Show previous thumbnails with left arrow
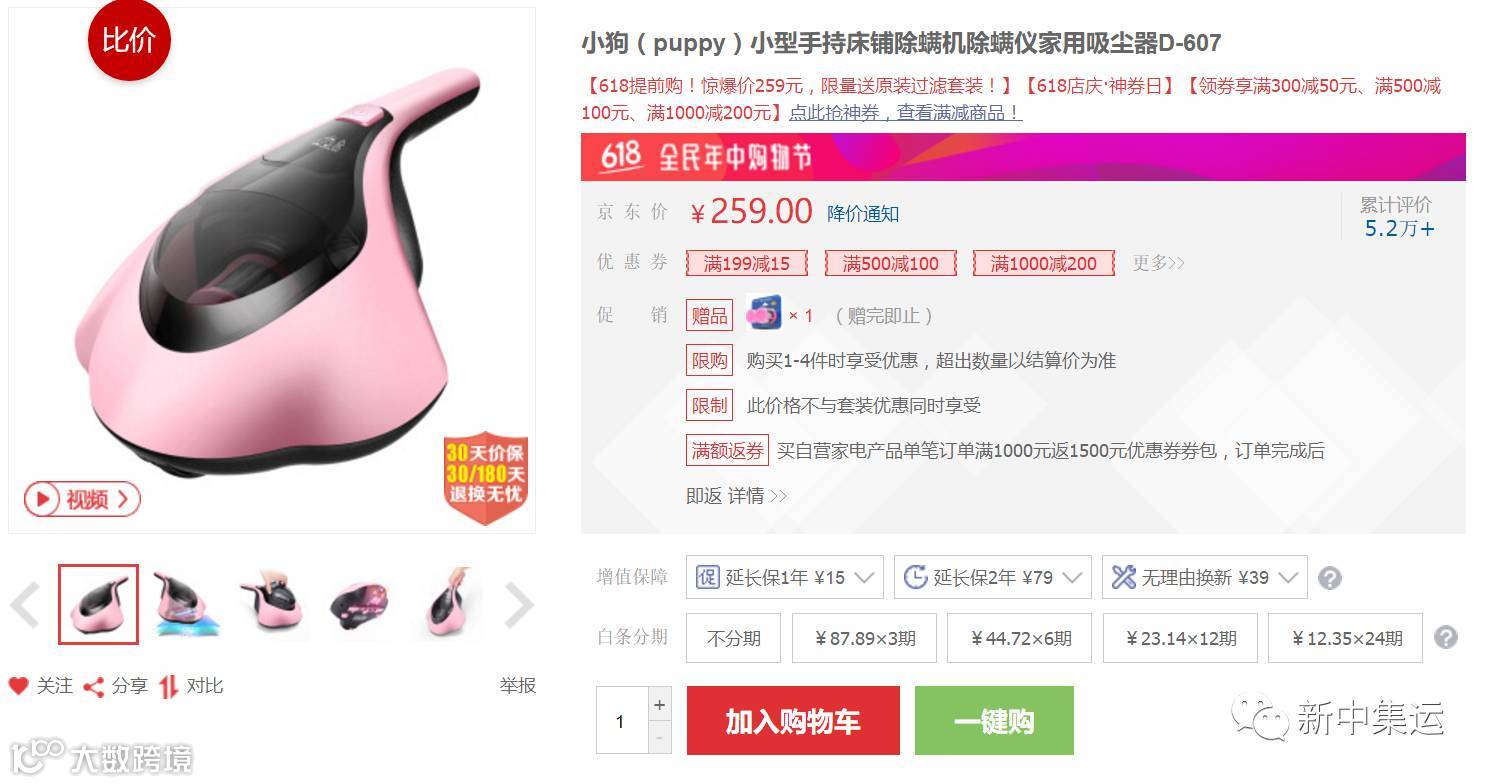The image size is (1493, 784). 25,604
